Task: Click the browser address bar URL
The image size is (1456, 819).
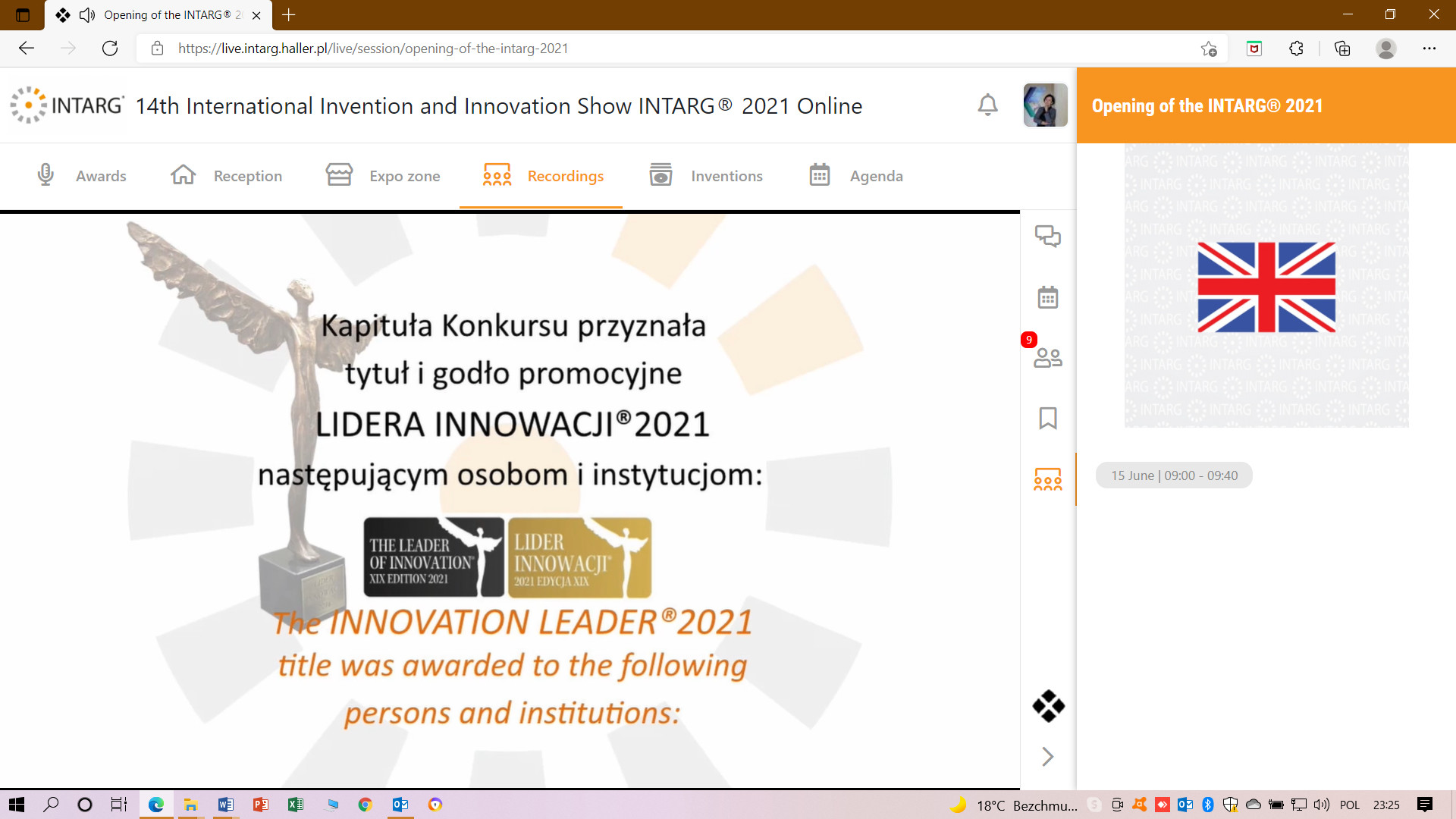Action: (x=373, y=49)
